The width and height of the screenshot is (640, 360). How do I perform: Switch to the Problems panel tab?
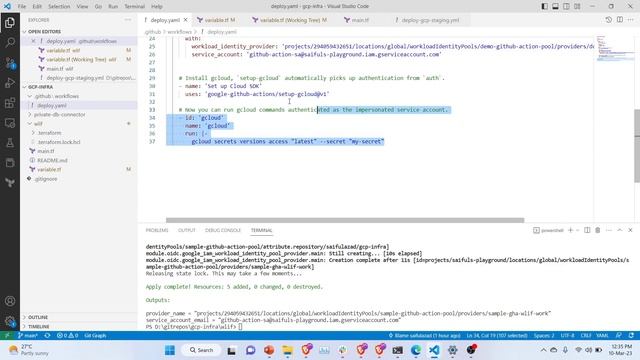point(157,230)
